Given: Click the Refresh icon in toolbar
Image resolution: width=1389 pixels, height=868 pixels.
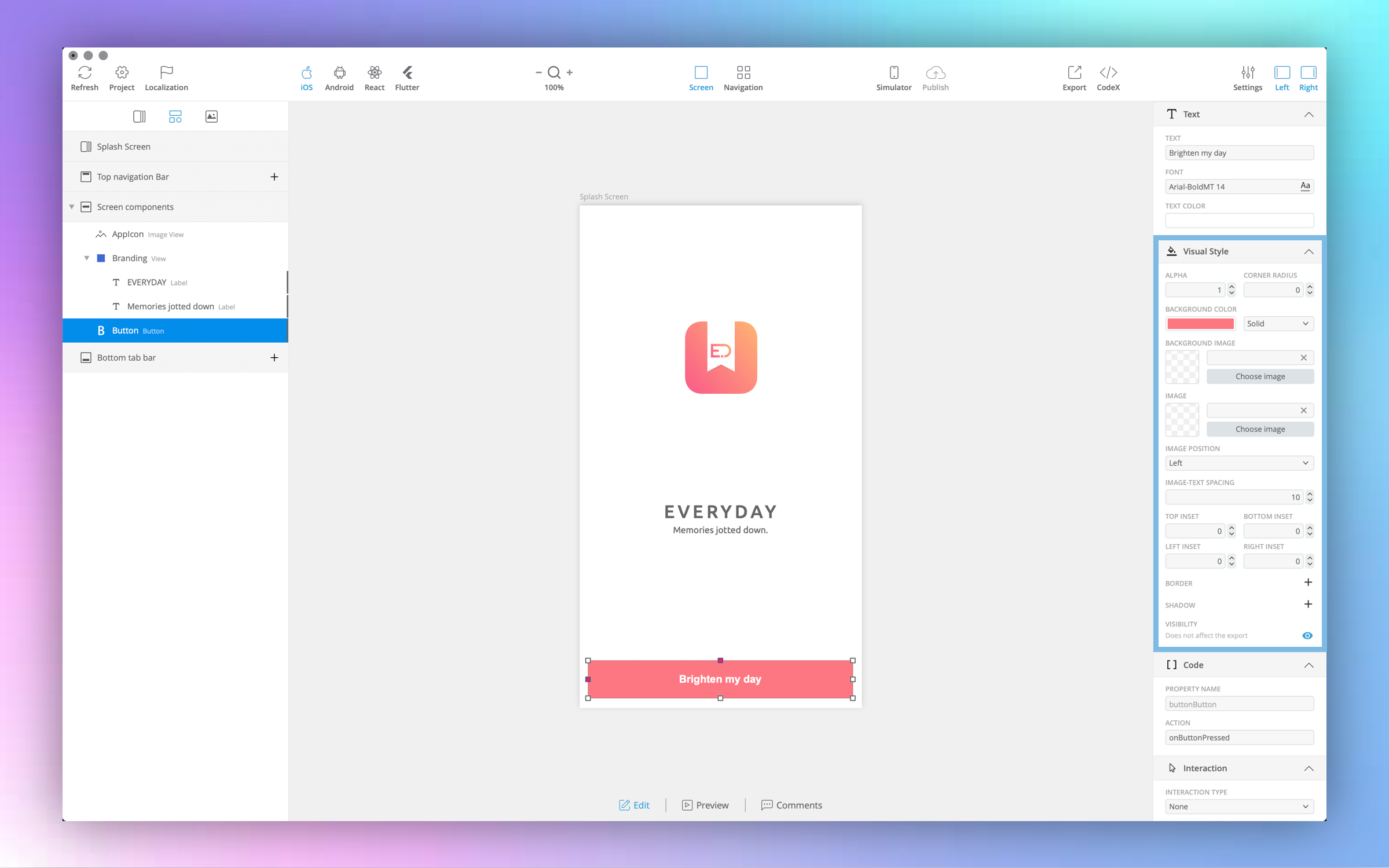Looking at the screenshot, I should click(85, 73).
